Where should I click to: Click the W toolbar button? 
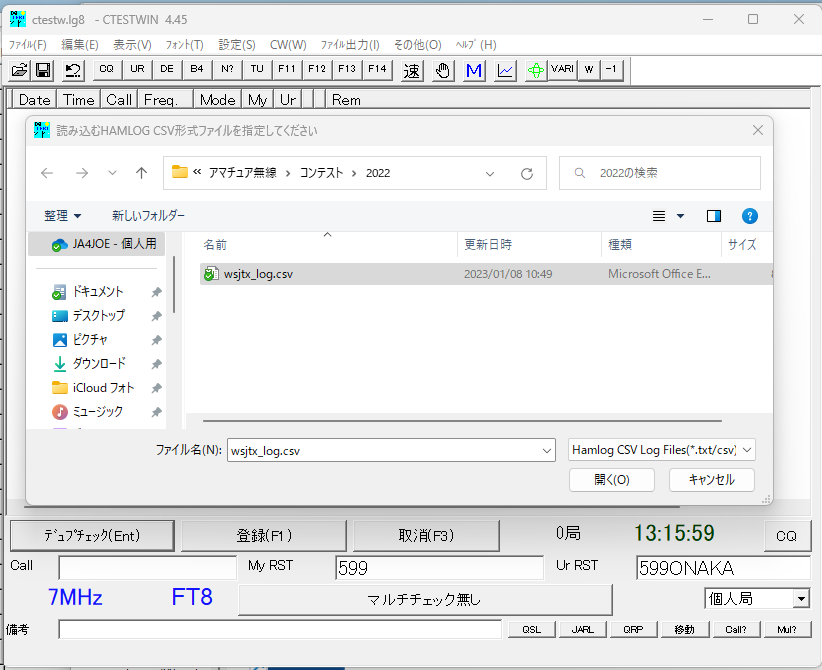coord(589,70)
